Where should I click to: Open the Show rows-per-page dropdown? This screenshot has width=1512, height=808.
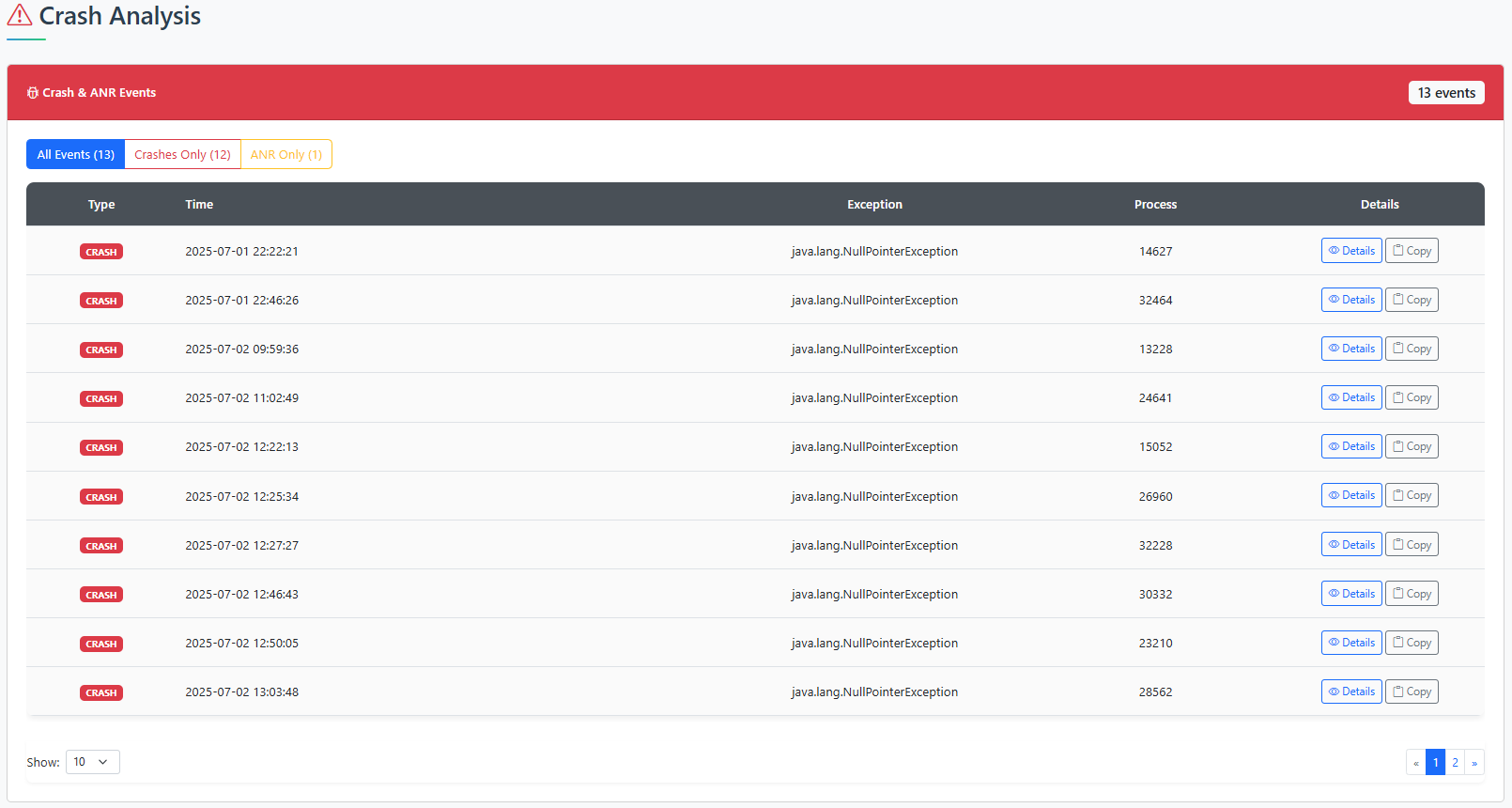(92, 762)
